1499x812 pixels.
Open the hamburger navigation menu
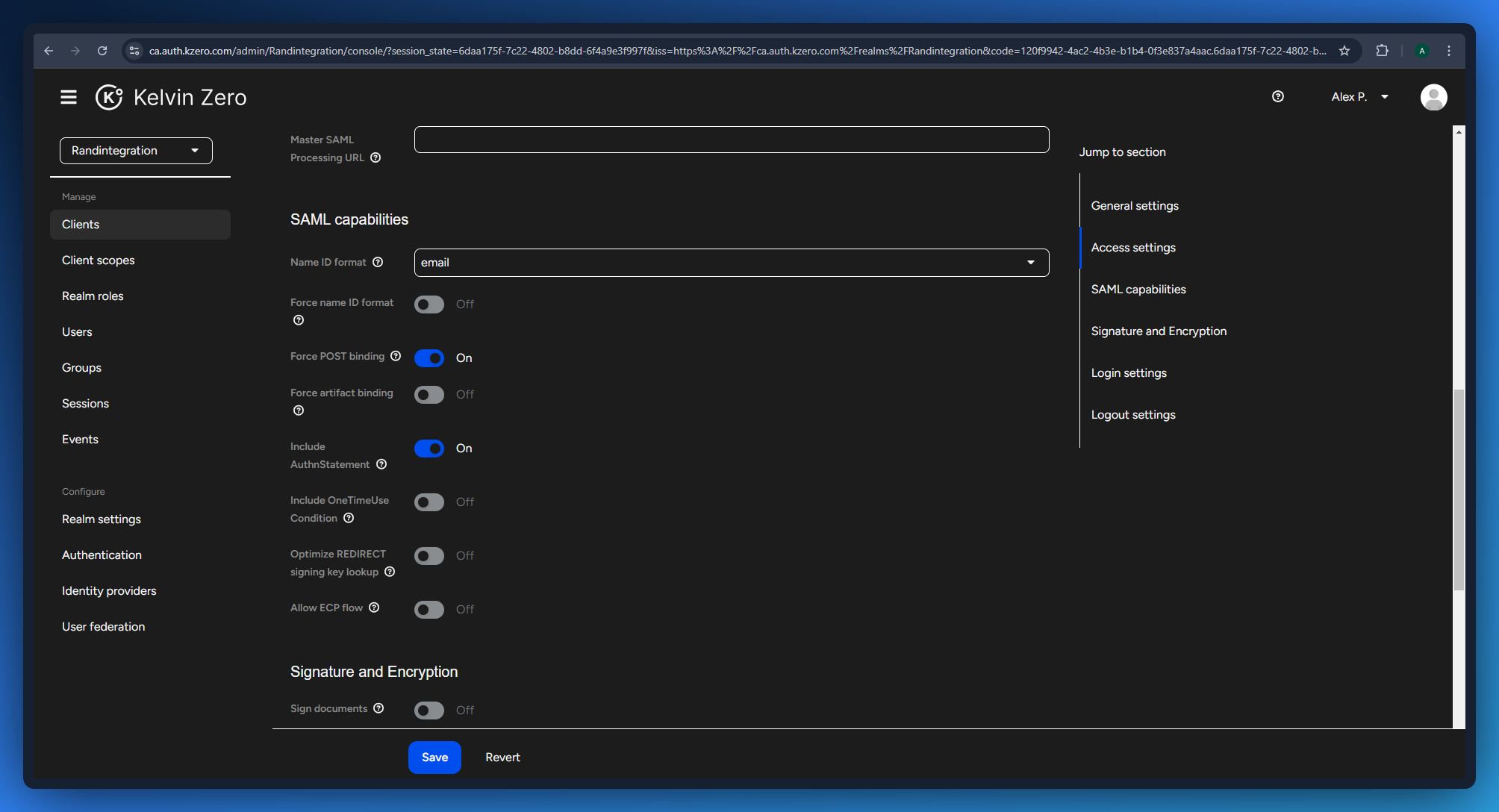tap(69, 97)
